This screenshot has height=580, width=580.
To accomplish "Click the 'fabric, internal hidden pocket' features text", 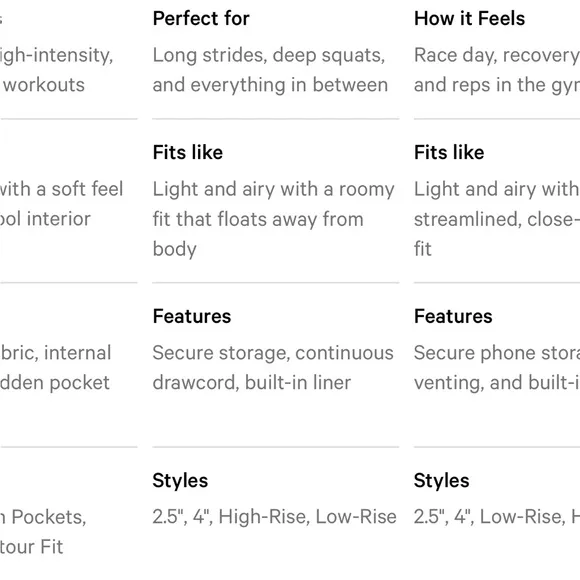I will [55, 368].
